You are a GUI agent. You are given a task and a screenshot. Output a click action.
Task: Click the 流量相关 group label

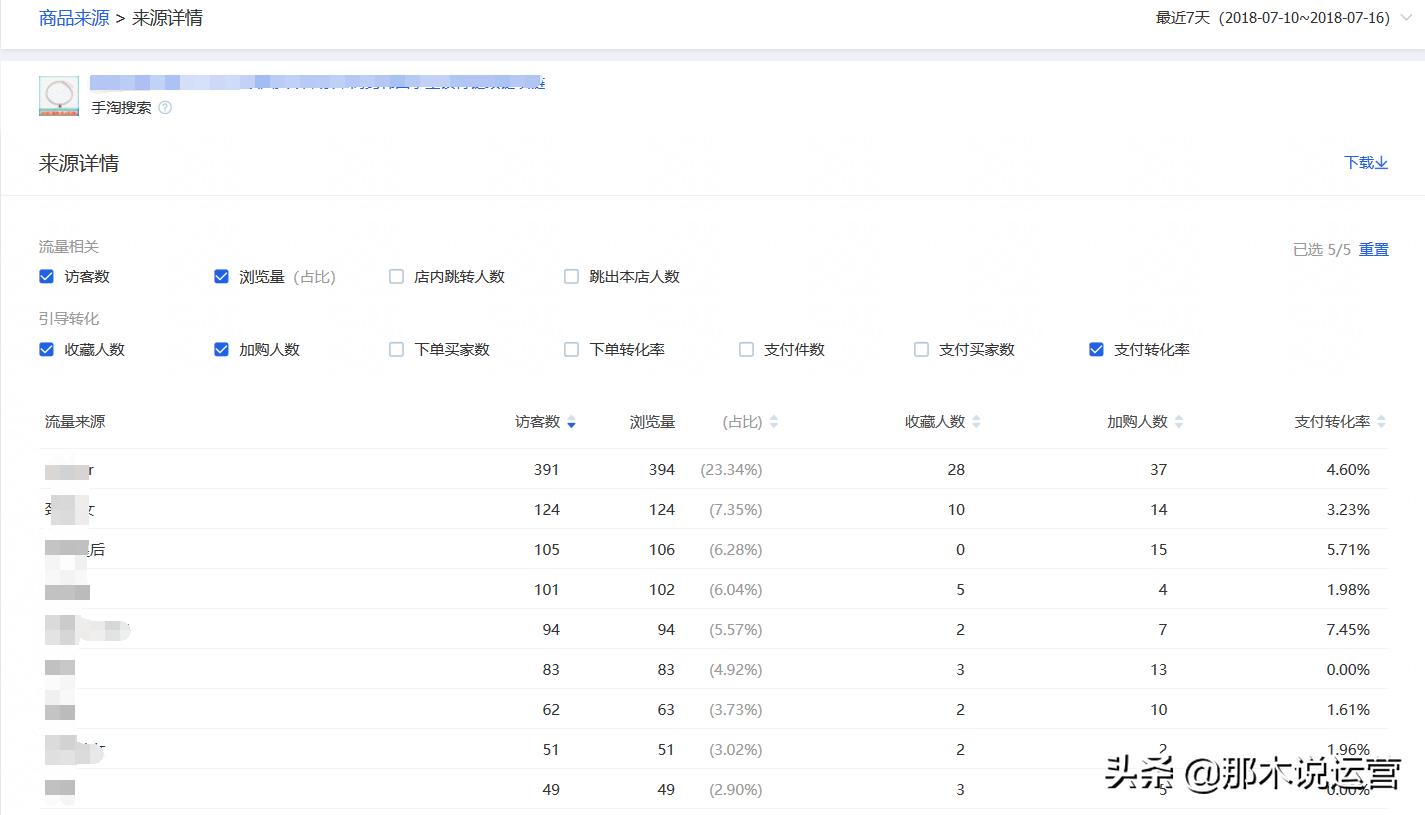tap(69, 247)
